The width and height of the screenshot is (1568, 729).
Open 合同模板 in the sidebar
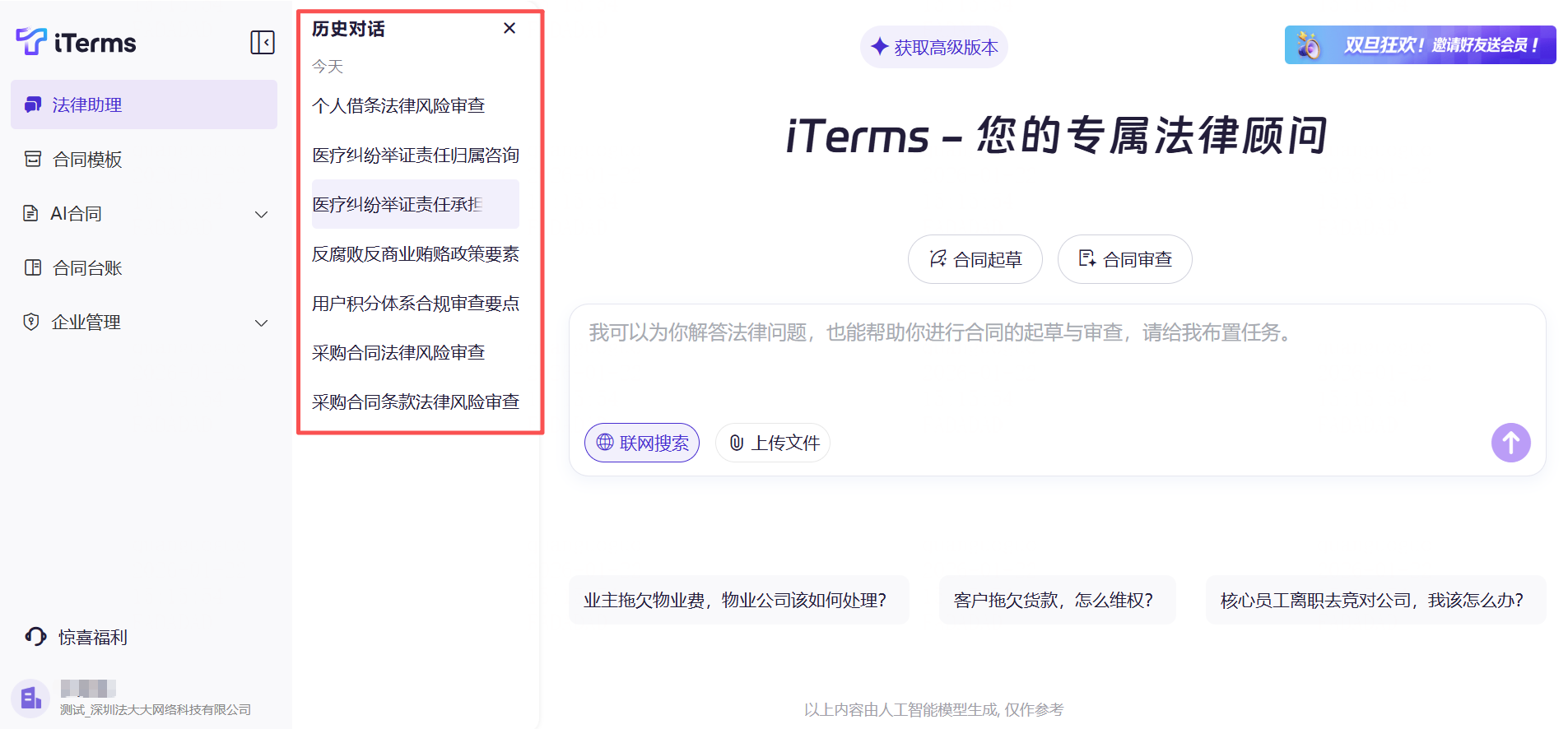click(144, 159)
